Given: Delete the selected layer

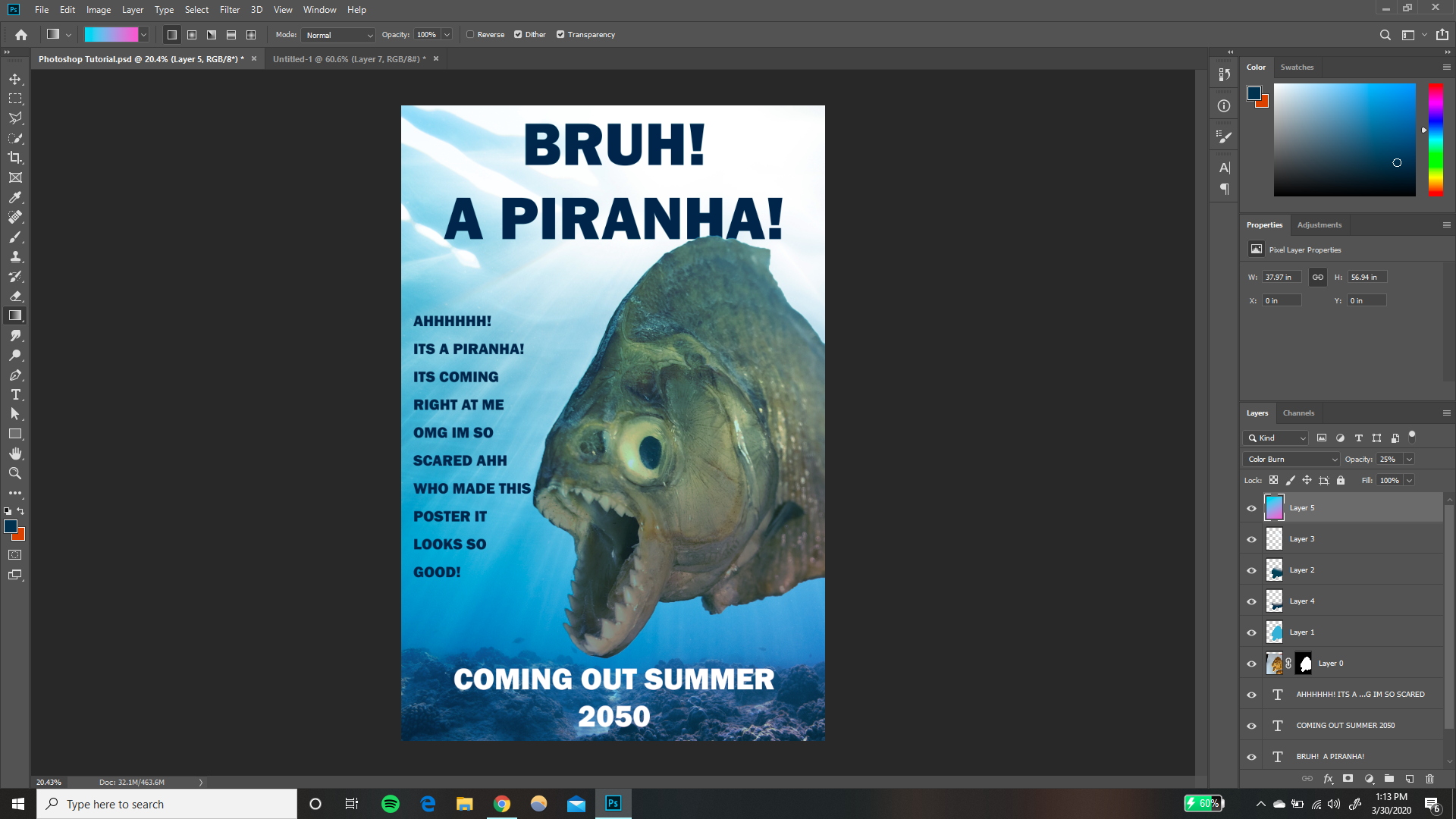Looking at the screenshot, I should click(1430, 779).
